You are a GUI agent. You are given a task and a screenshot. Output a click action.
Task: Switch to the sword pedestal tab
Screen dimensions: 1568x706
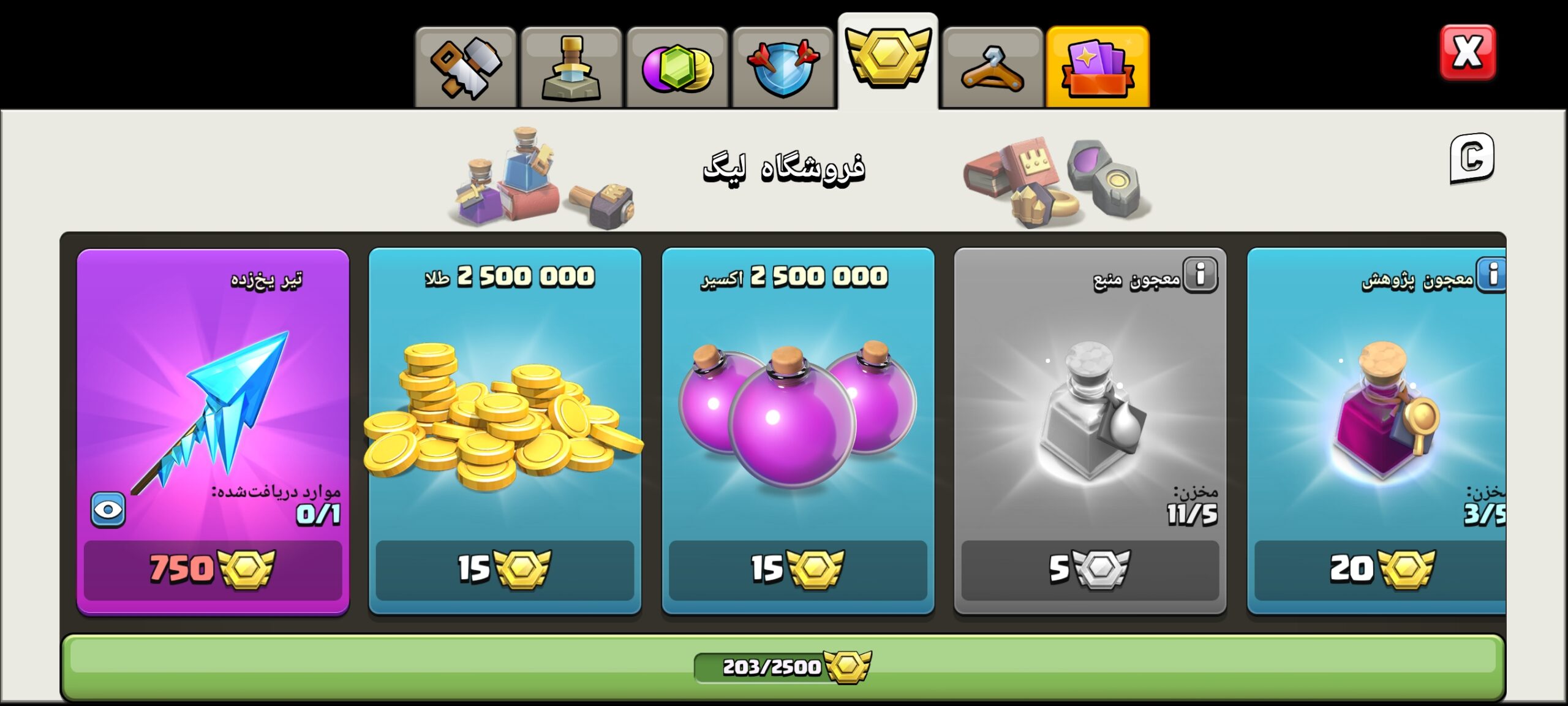click(x=571, y=67)
